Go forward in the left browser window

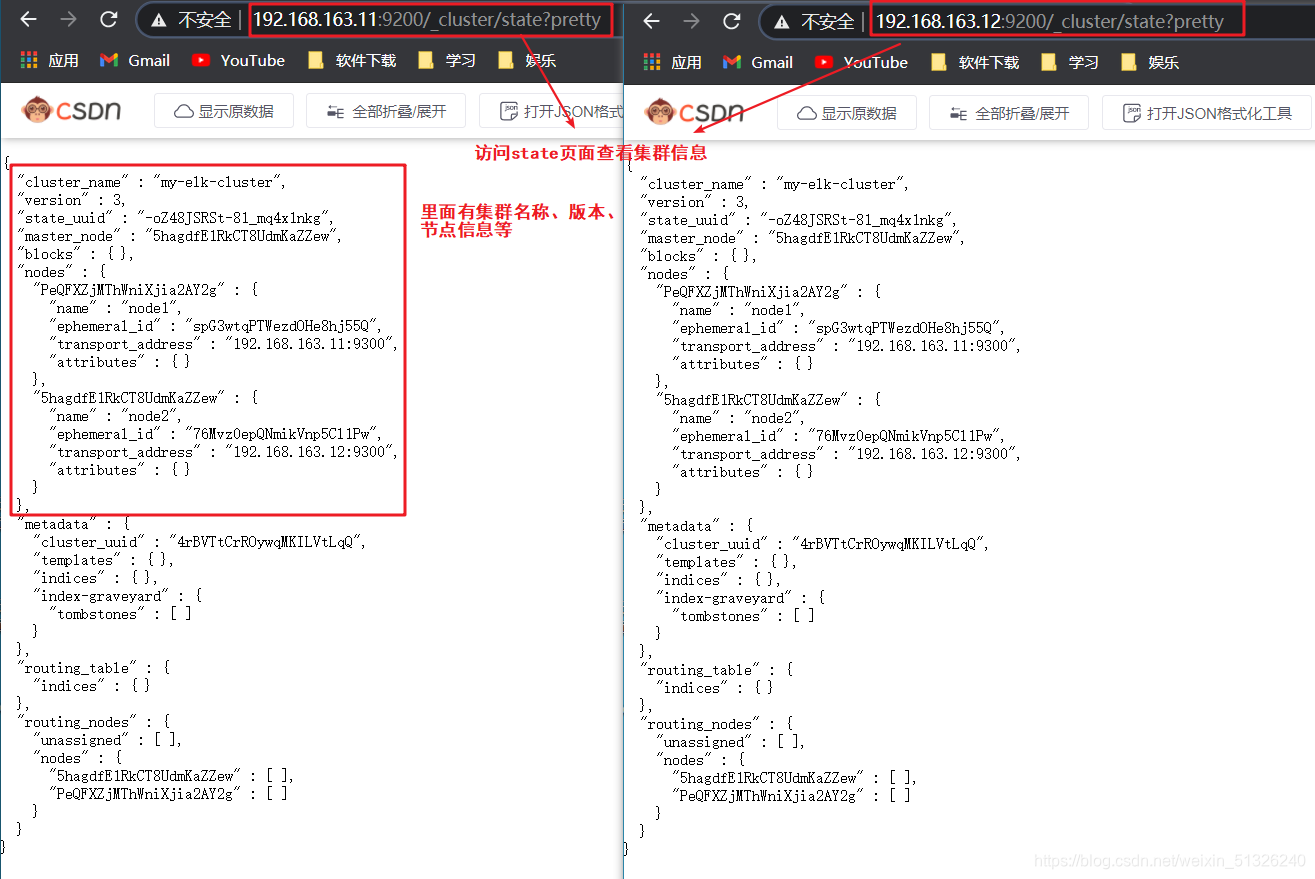pos(68,19)
